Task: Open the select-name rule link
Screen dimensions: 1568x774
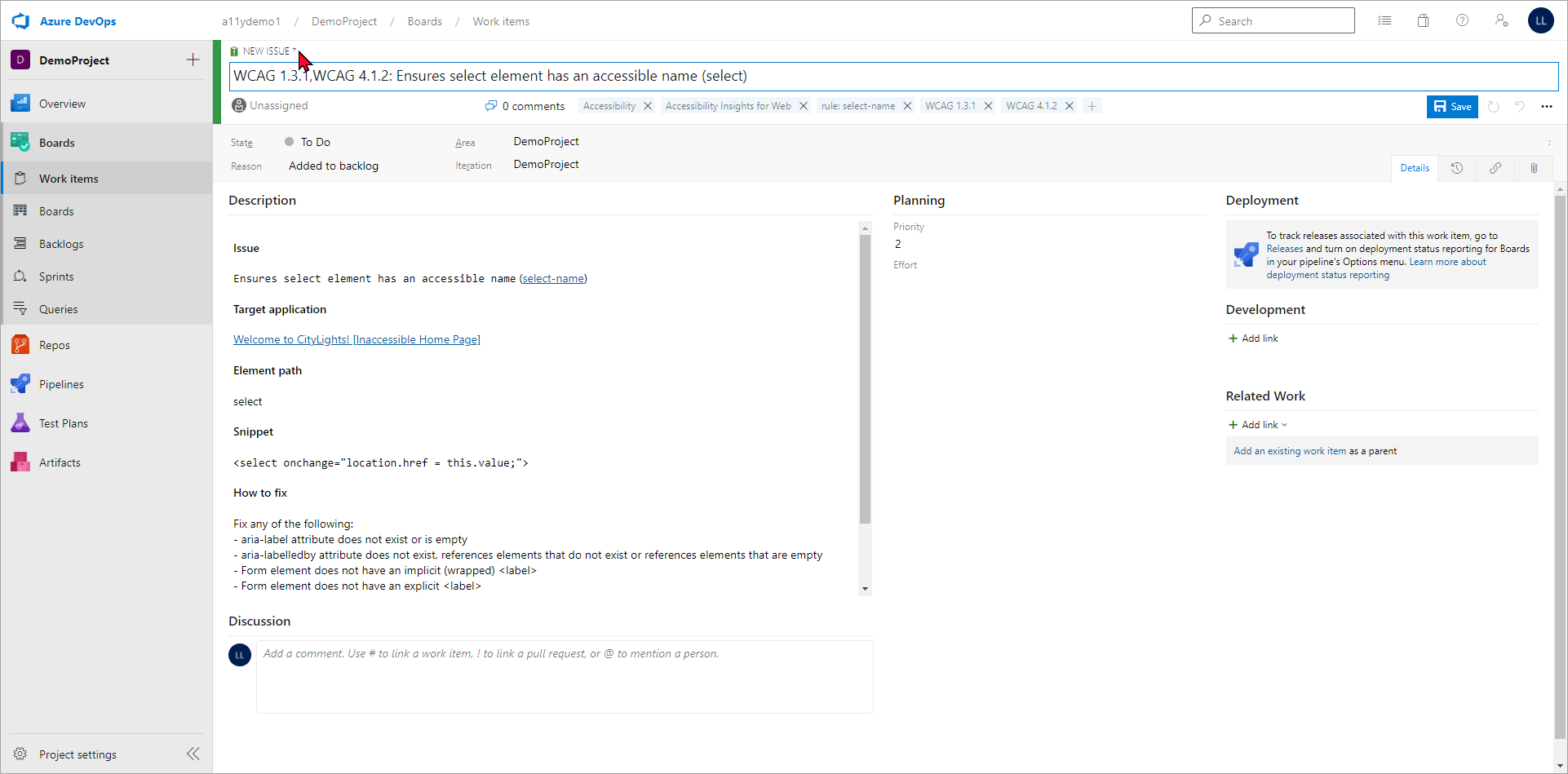Action: [x=553, y=279]
